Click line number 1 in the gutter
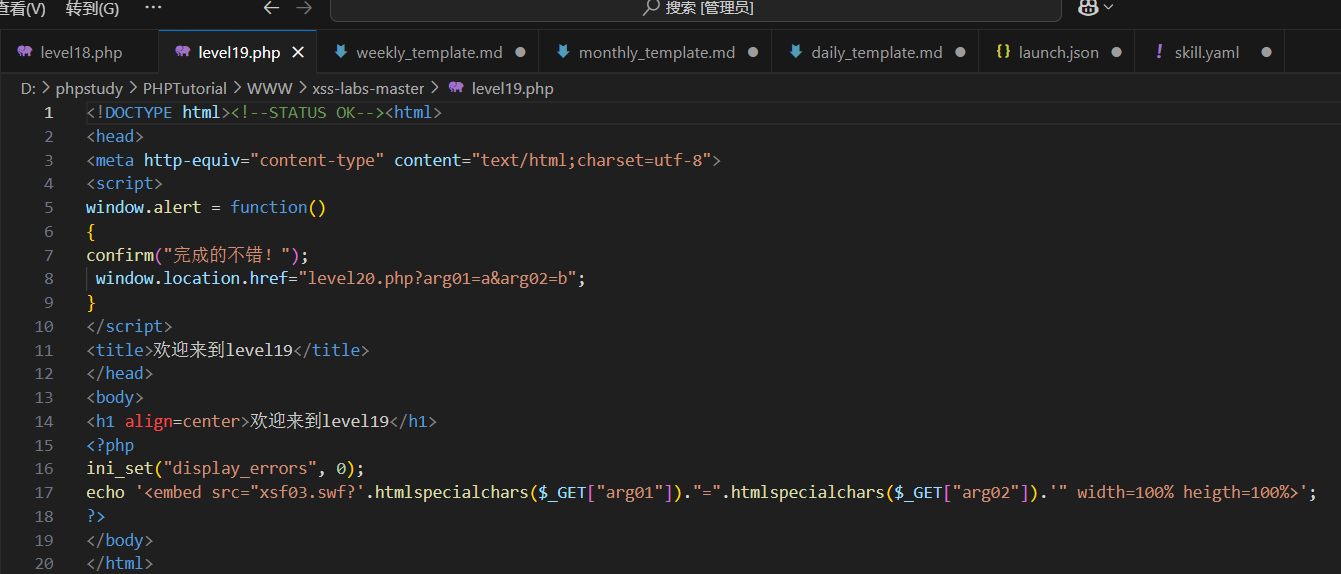 48,112
